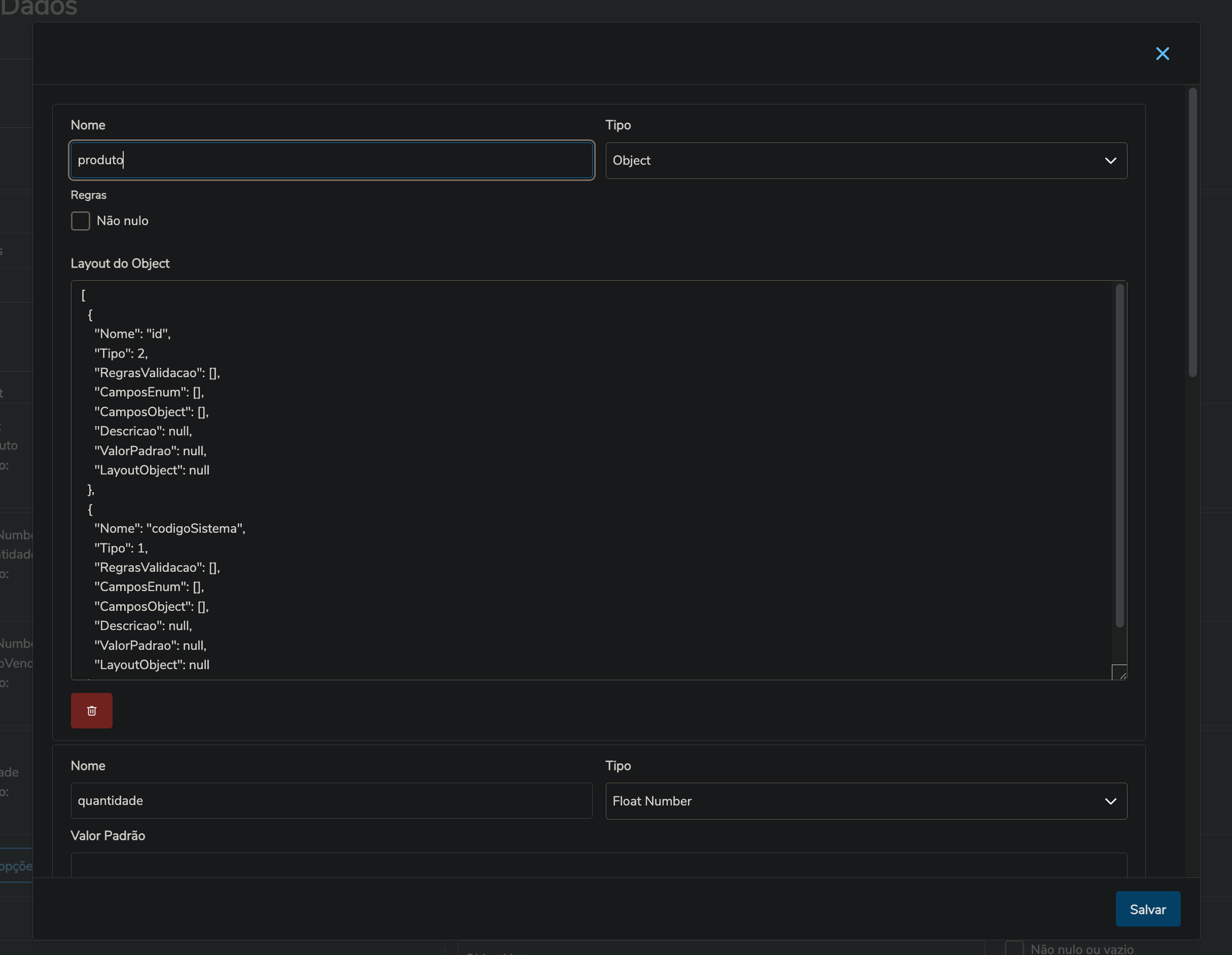The image size is (1232, 955).
Task: Select the partially visible opções tab
Action: [x=16, y=866]
